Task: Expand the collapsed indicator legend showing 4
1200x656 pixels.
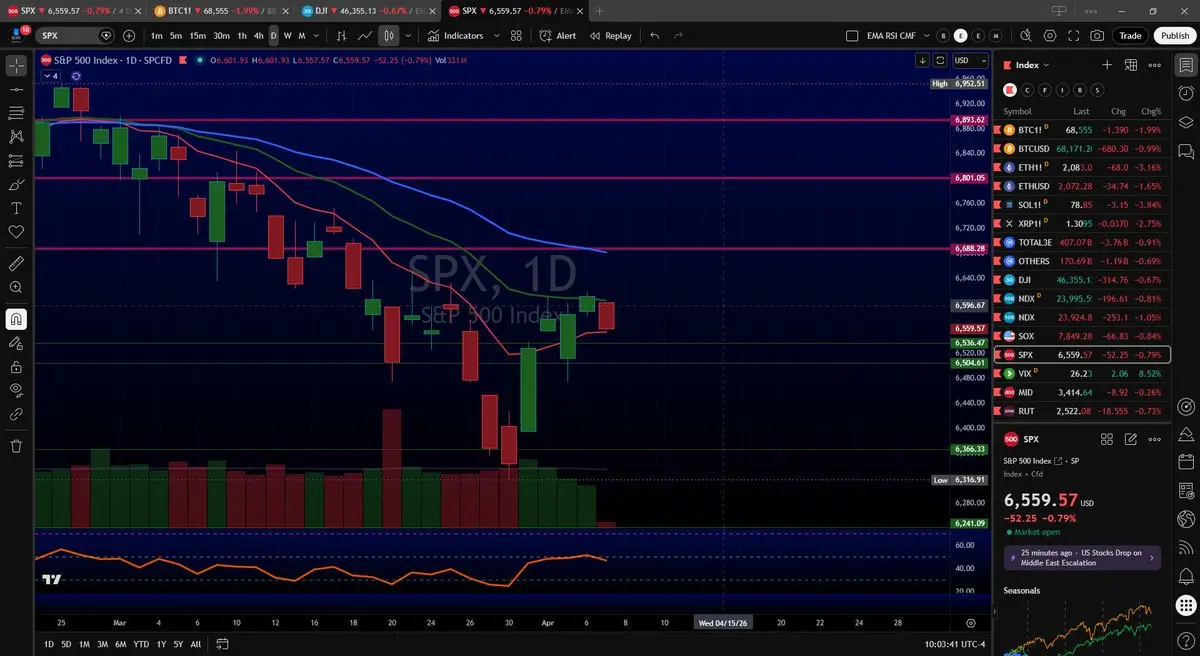Action: click(50, 75)
